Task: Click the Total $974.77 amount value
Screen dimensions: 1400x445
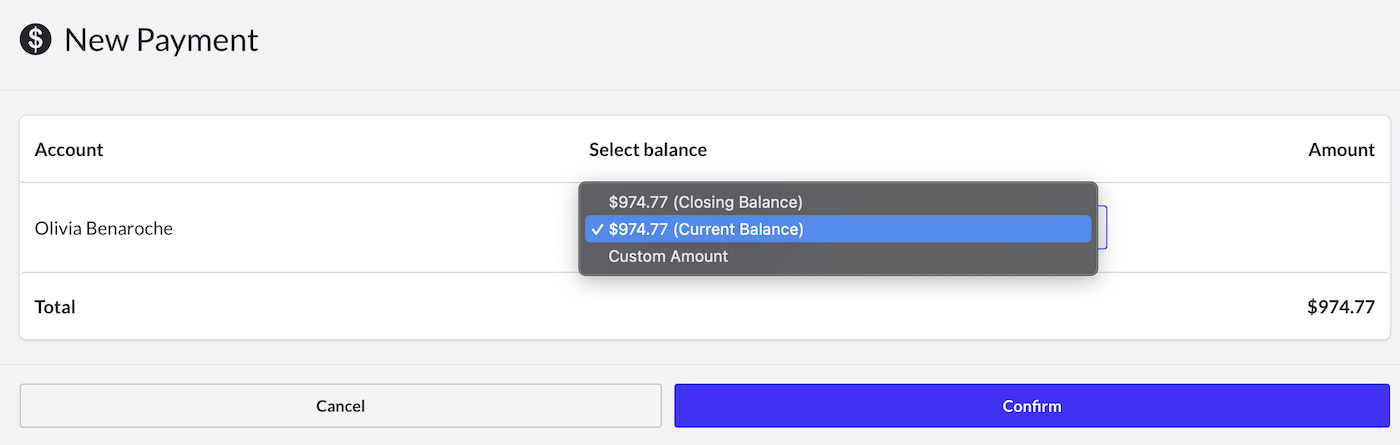Action: click(x=1341, y=307)
